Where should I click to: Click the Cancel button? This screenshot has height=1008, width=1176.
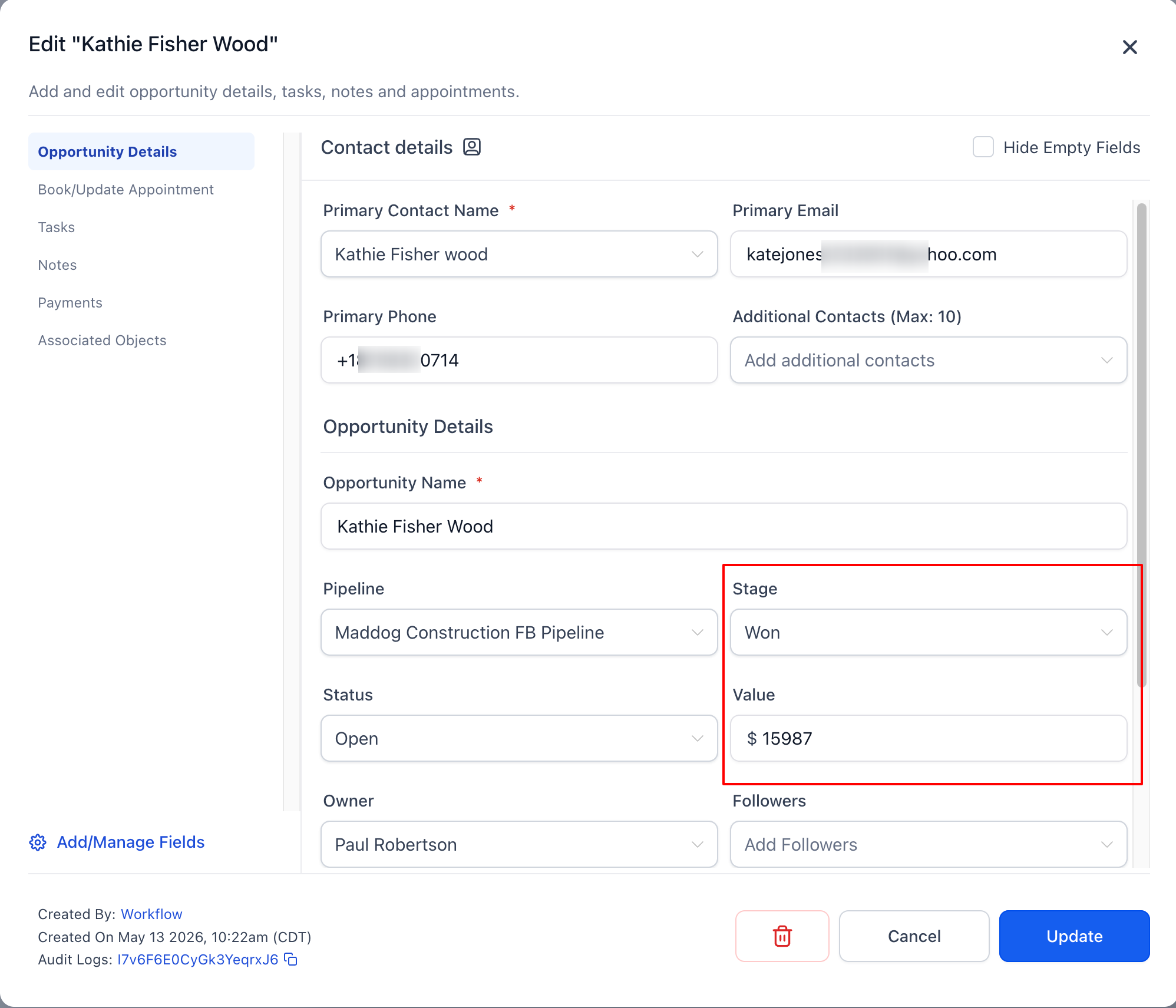pos(914,936)
